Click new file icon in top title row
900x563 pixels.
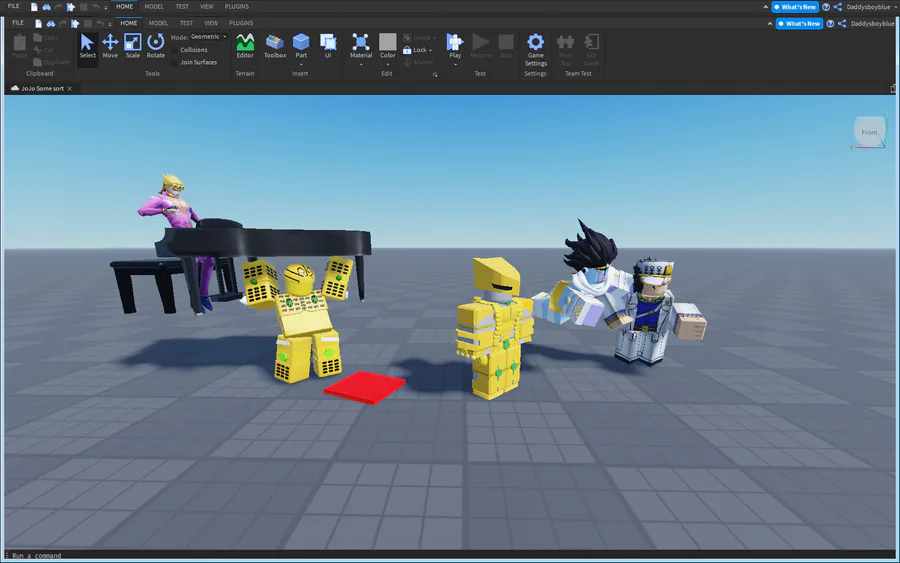[34, 7]
